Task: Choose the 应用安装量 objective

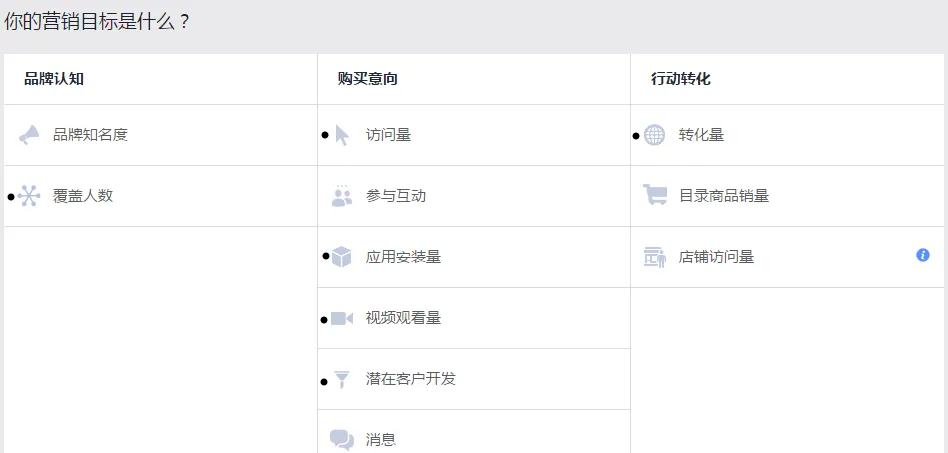Action: click(403, 257)
